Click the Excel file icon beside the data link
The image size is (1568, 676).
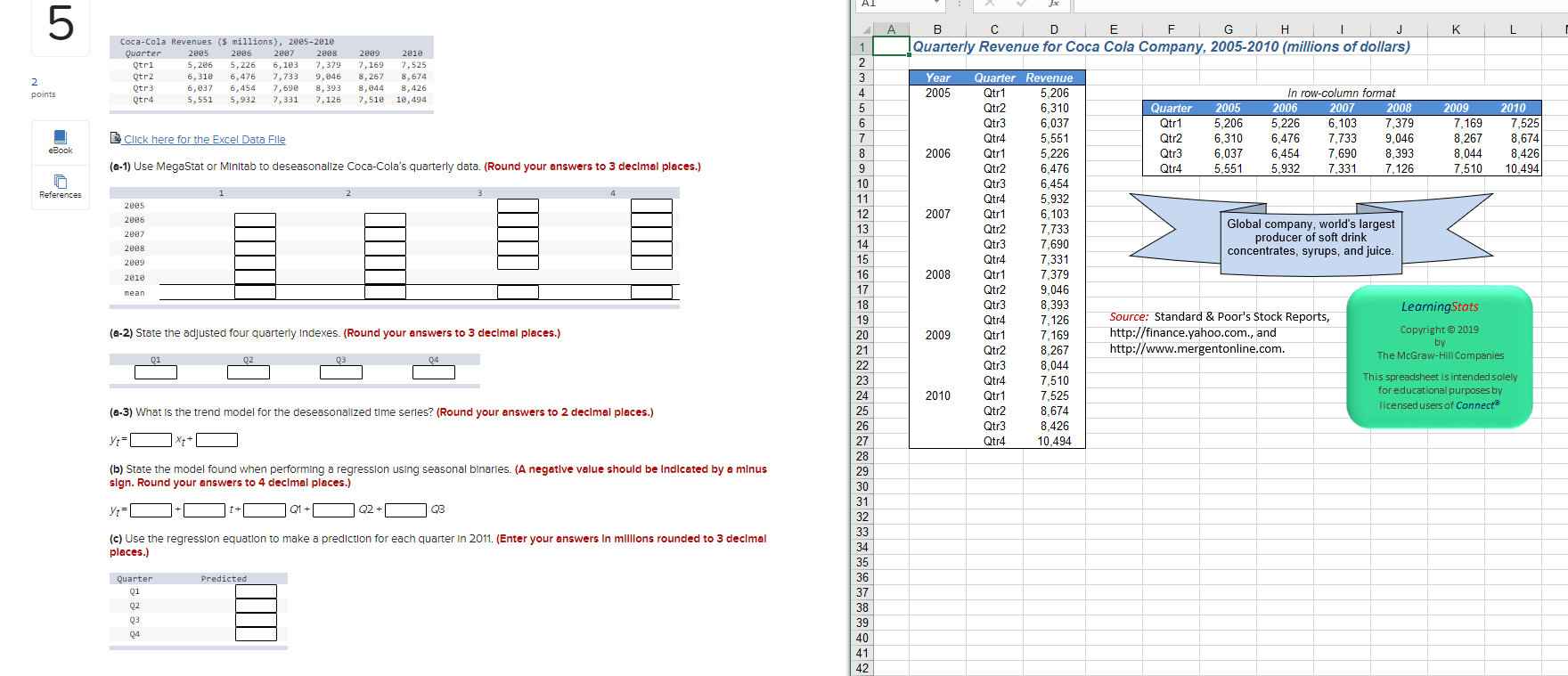click(x=115, y=138)
